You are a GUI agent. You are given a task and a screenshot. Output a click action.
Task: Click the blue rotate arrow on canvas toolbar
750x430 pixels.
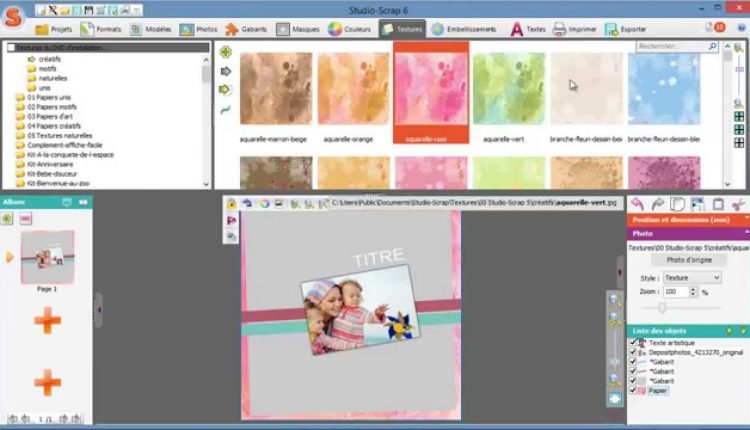coord(247,204)
